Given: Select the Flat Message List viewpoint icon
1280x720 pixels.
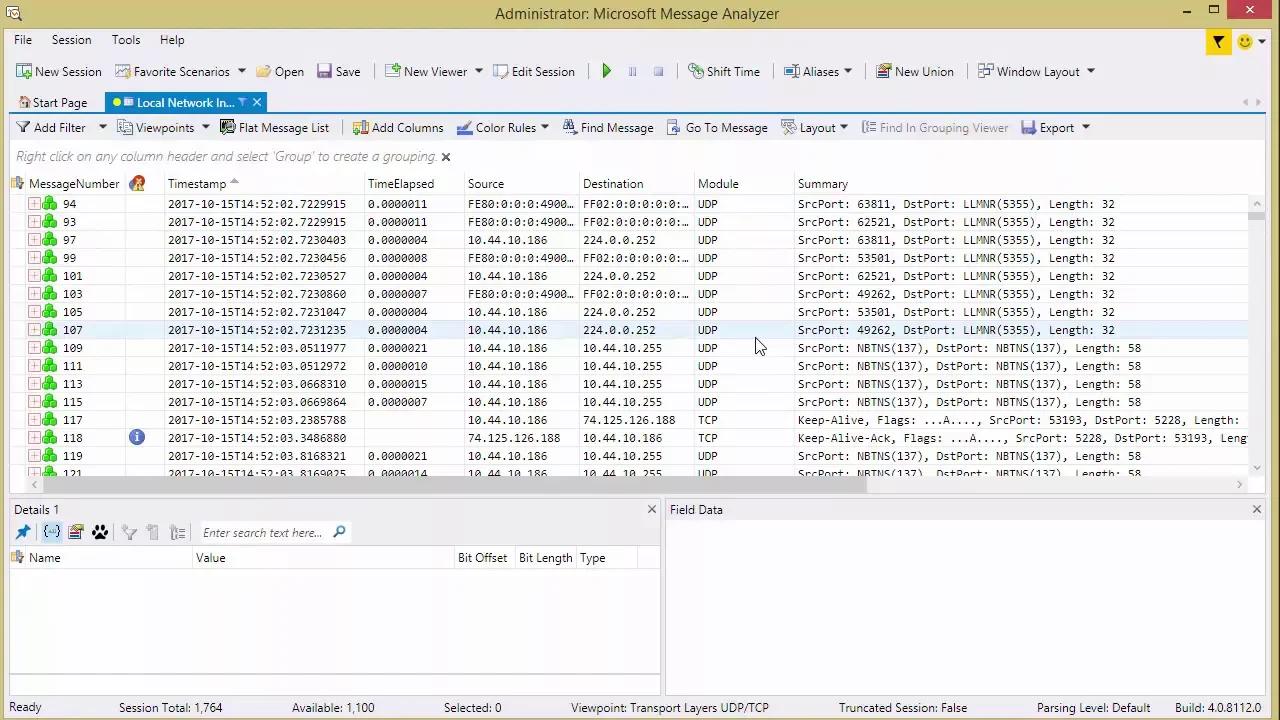Looking at the screenshot, I should point(227,127).
